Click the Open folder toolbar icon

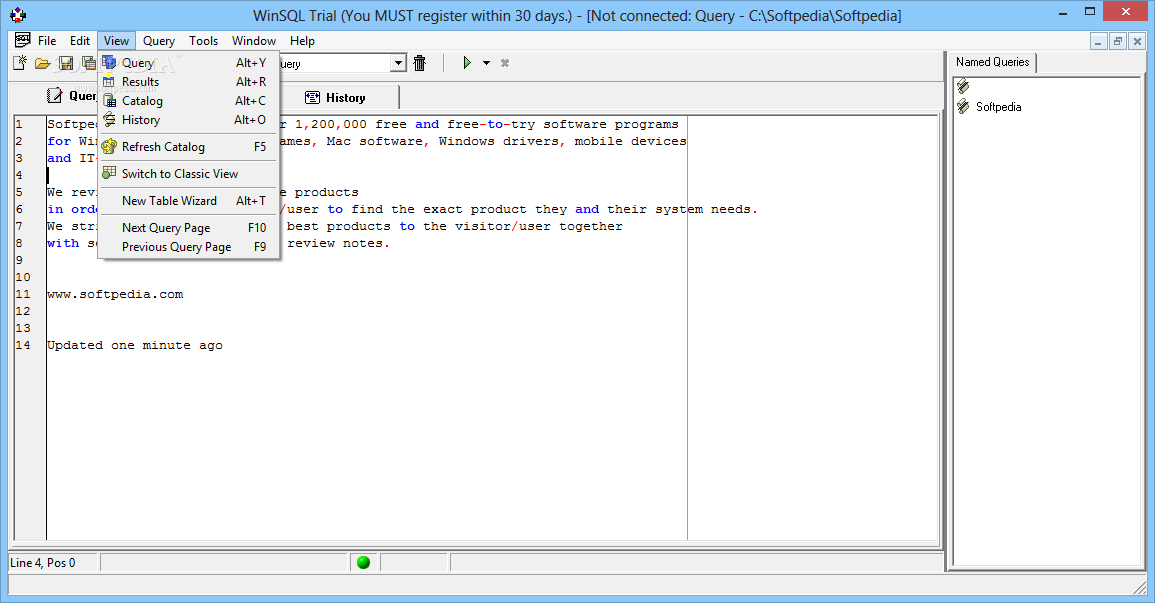(x=43, y=63)
